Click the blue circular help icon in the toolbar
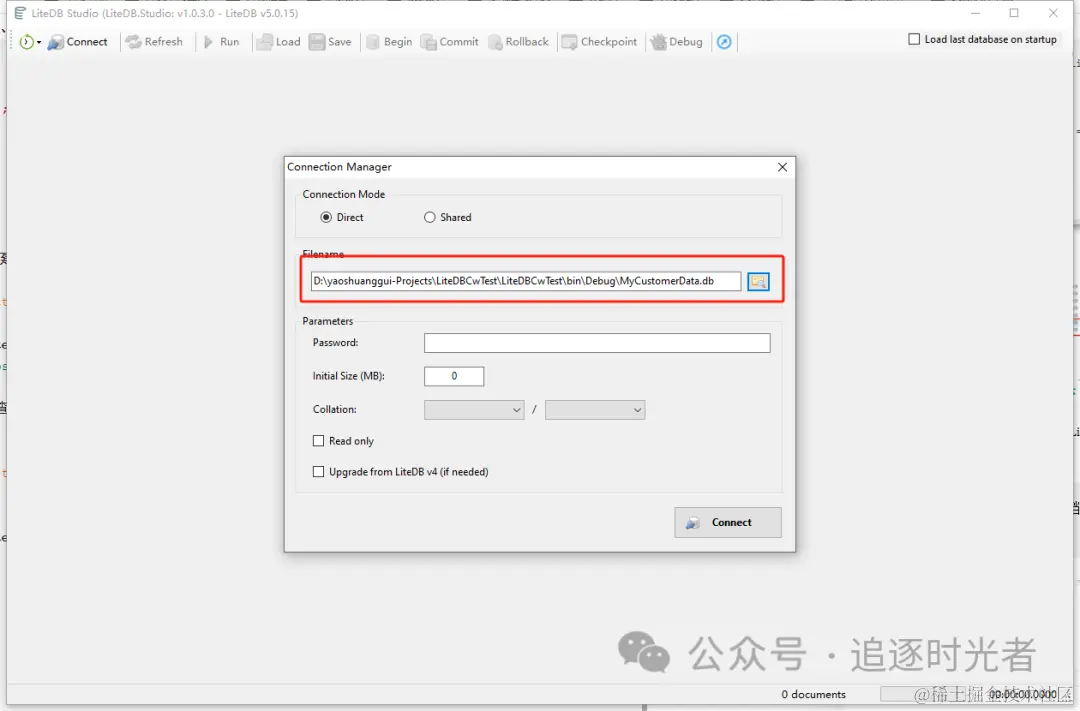This screenshot has width=1080, height=711. [724, 42]
